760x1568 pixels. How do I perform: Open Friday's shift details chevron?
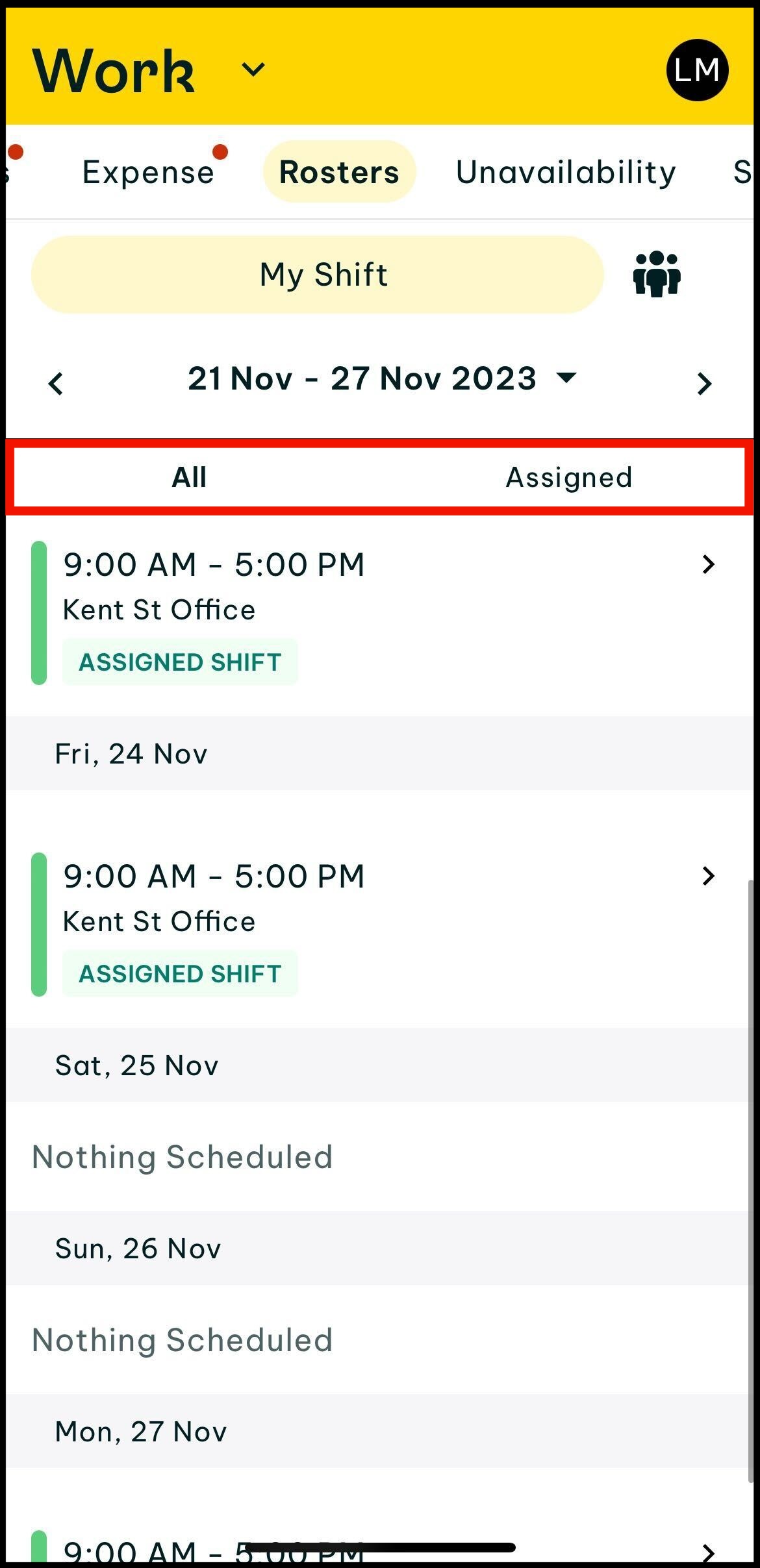pos(708,876)
